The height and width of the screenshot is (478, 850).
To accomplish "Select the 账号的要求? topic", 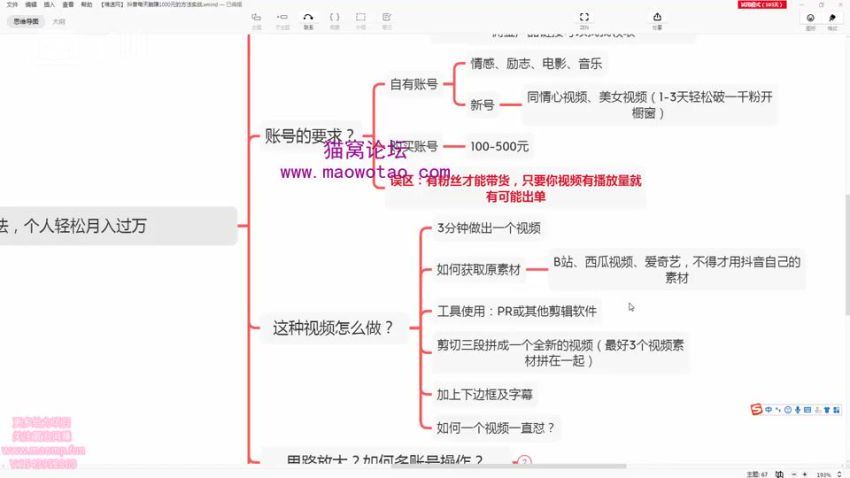I will (310, 135).
